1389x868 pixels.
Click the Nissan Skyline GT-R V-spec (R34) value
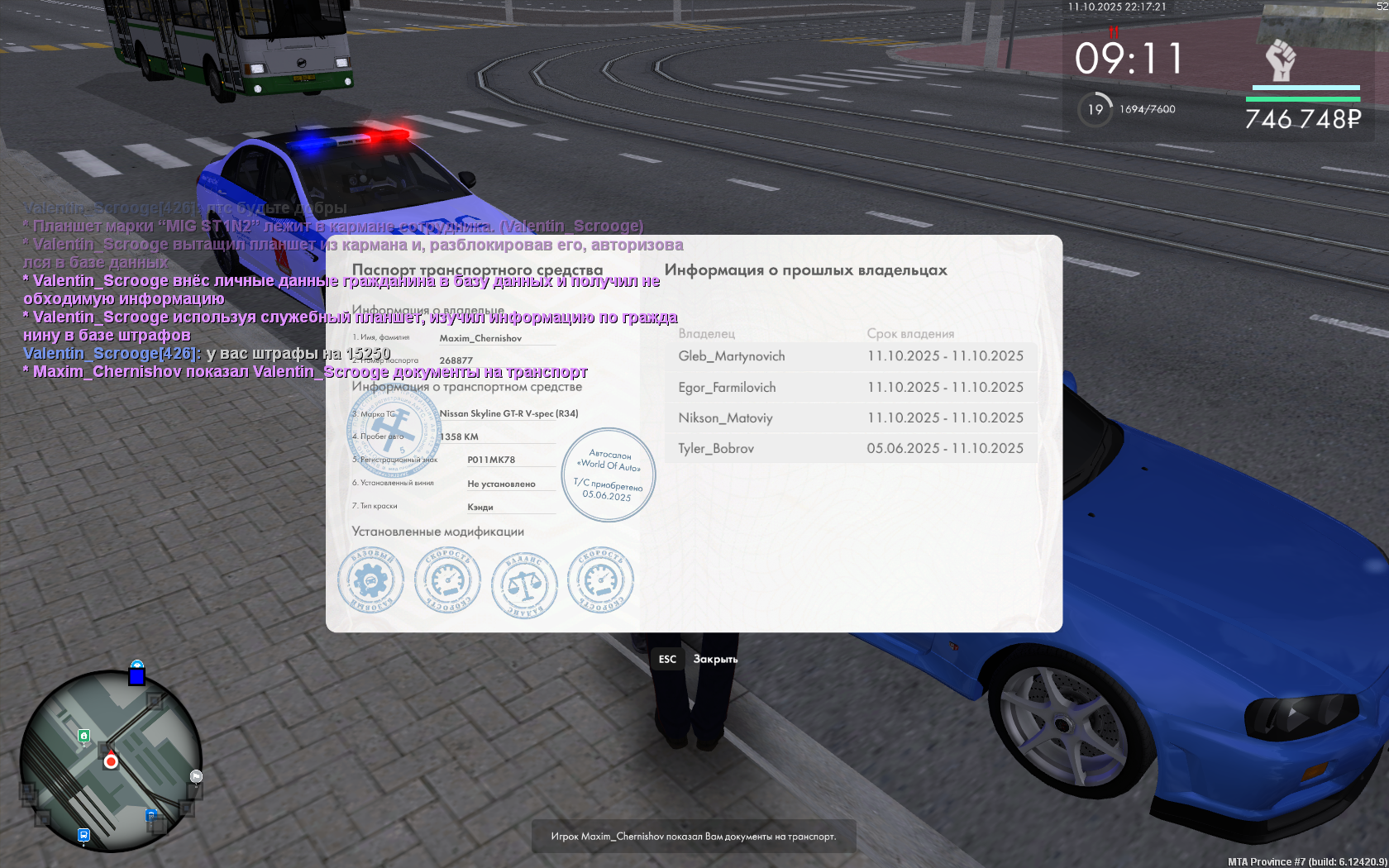click(509, 413)
